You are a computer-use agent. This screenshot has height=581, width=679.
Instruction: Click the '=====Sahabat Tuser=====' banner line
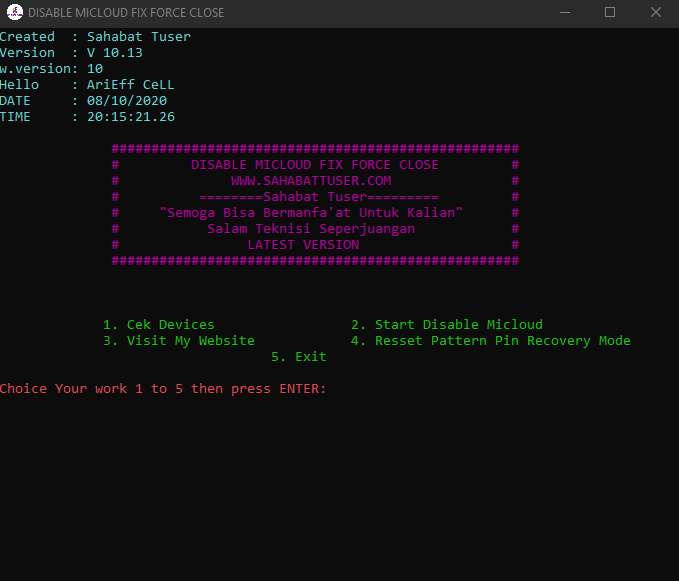point(319,197)
